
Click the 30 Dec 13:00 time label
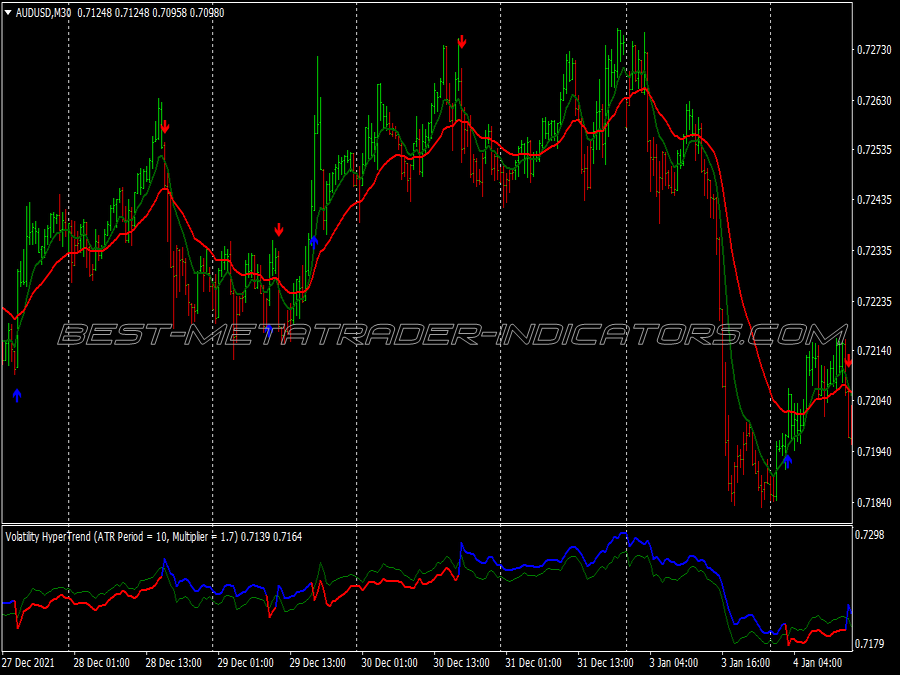pos(461,663)
